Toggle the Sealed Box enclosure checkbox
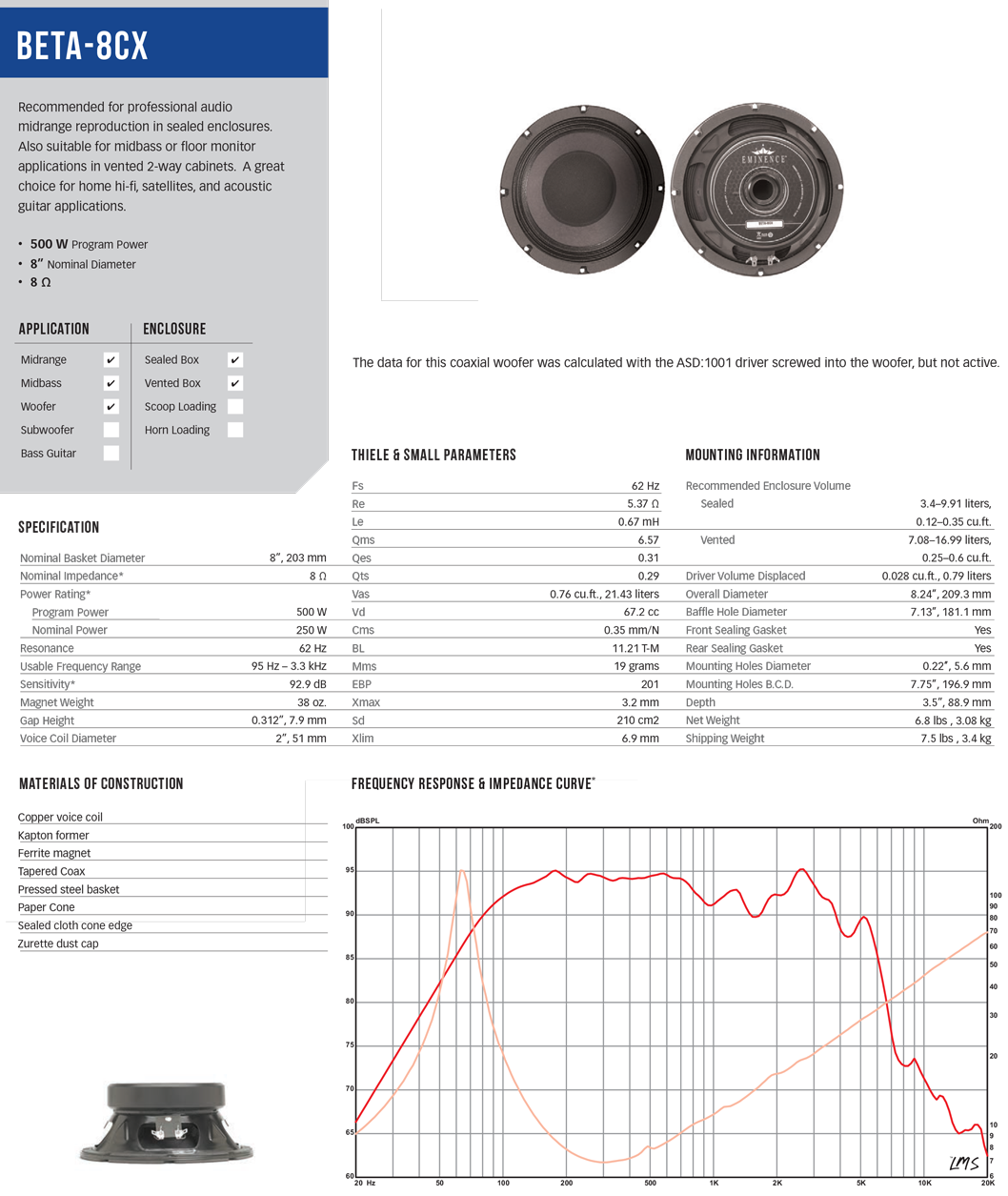The width and height of the screenshot is (1008, 1196). point(235,359)
